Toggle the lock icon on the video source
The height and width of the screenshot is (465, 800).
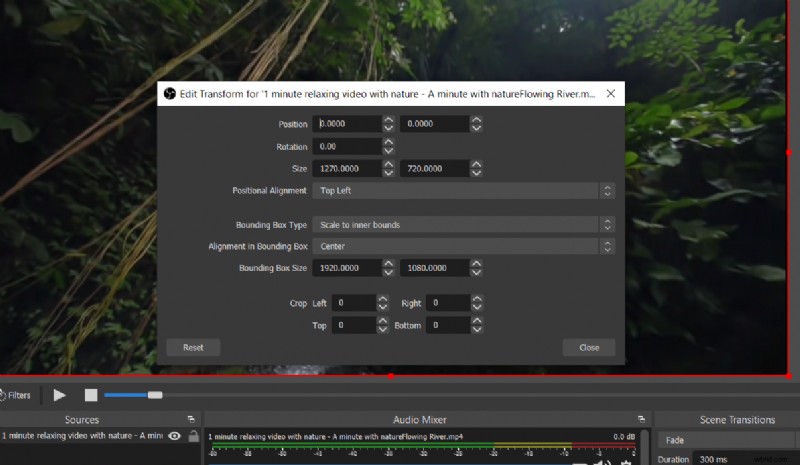point(192,436)
